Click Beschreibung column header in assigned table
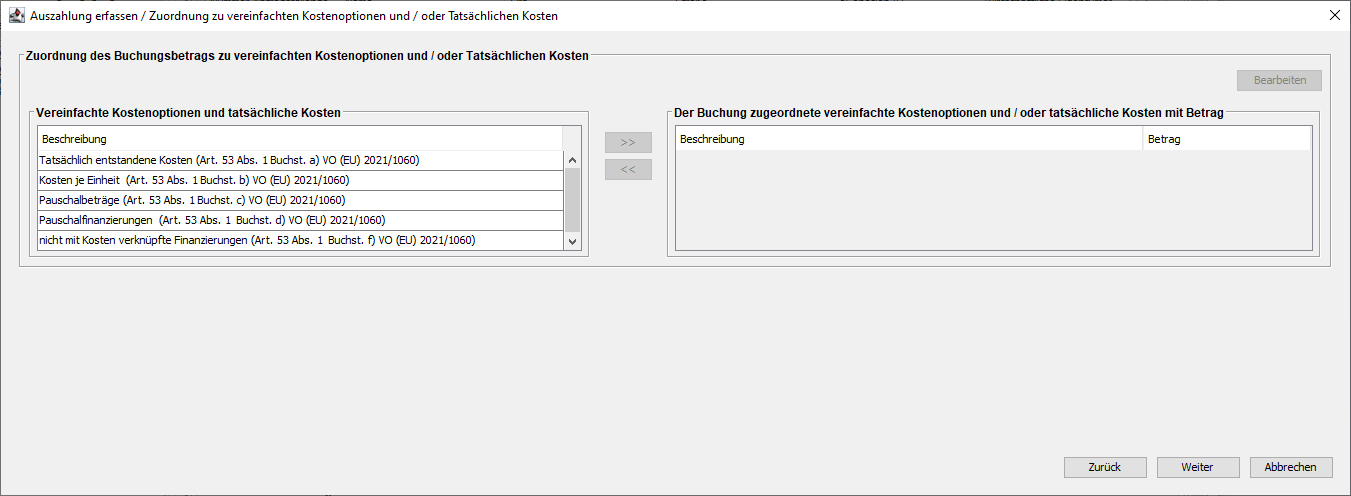The width and height of the screenshot is (1351, 496). (x=908, y=139)
